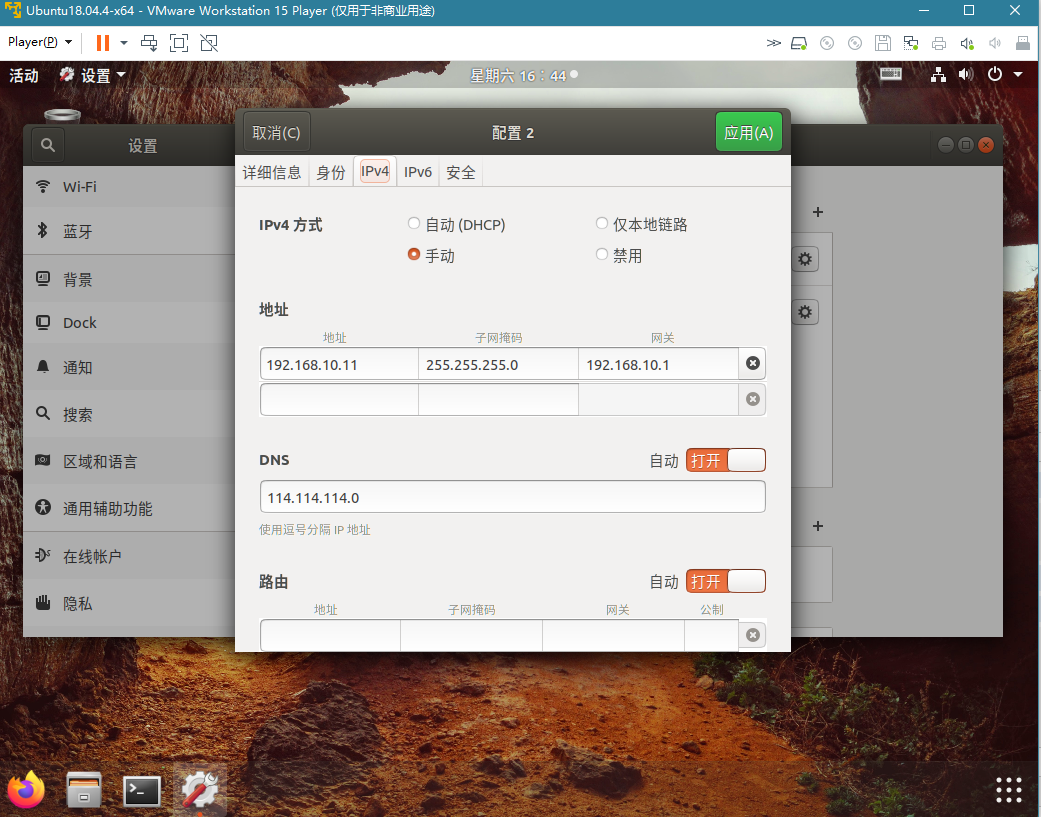
Task: Open the Files manager from the dock
Action: (84, 790)
